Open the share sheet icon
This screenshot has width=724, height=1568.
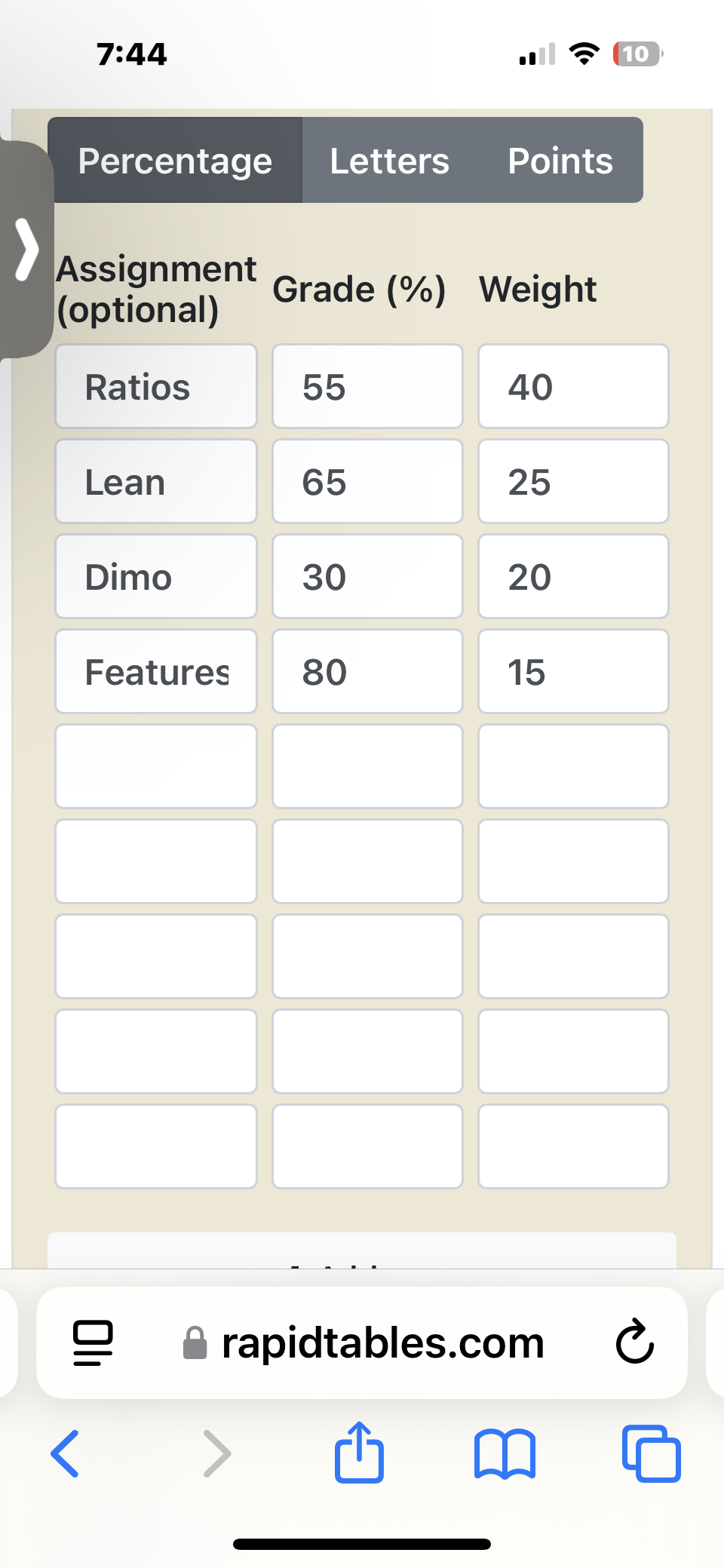coord(359,1452)
